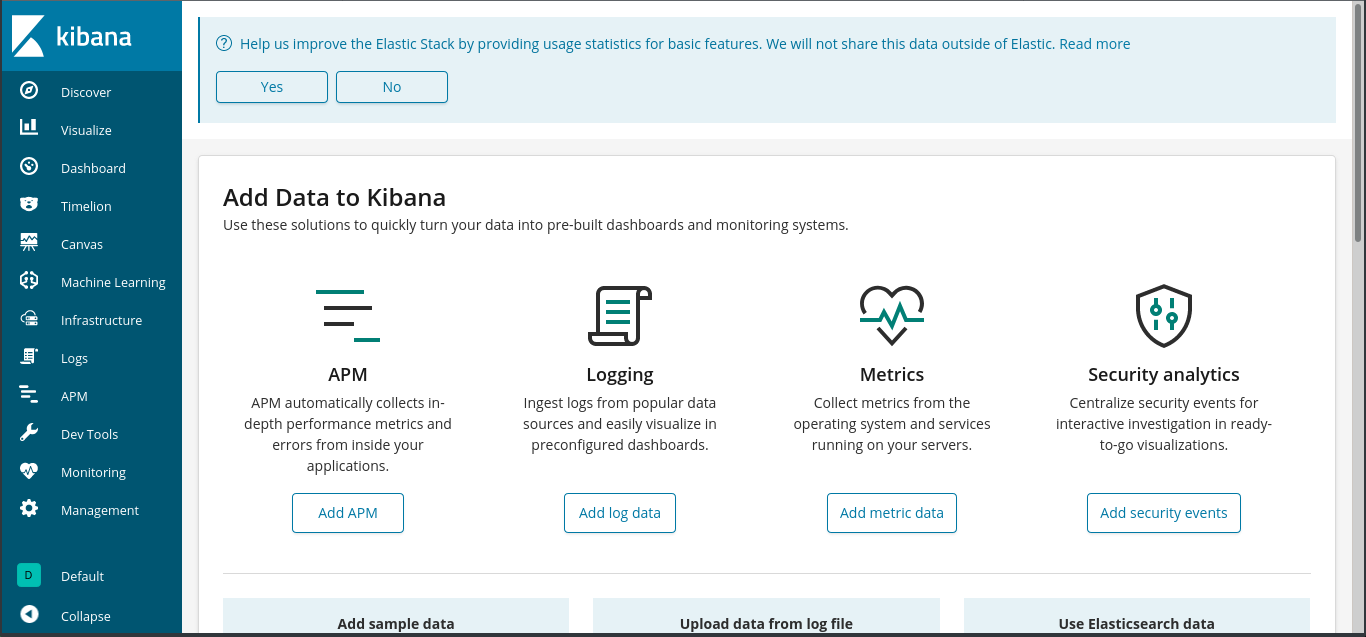Click the Monitoring heartbeat icon
The width and height of the screenshot is (1366, 637).
click(29, 471)
